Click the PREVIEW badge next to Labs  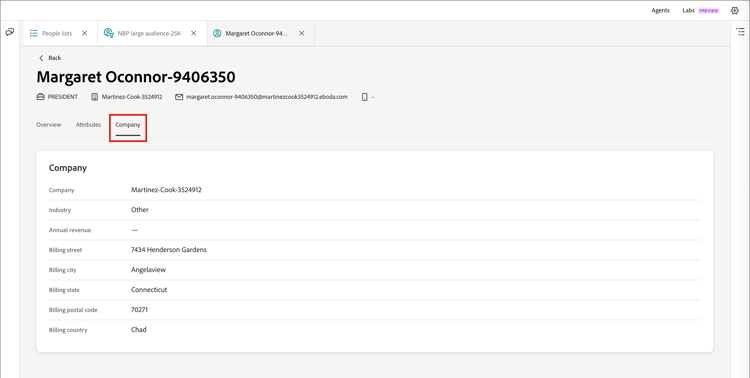(x=709, y=11)
